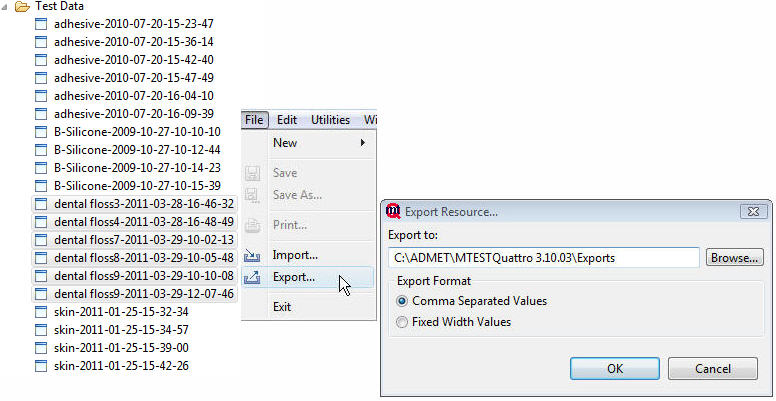Click the OK button in Export Resource
776x401 pixels.
tap(615, 369)
